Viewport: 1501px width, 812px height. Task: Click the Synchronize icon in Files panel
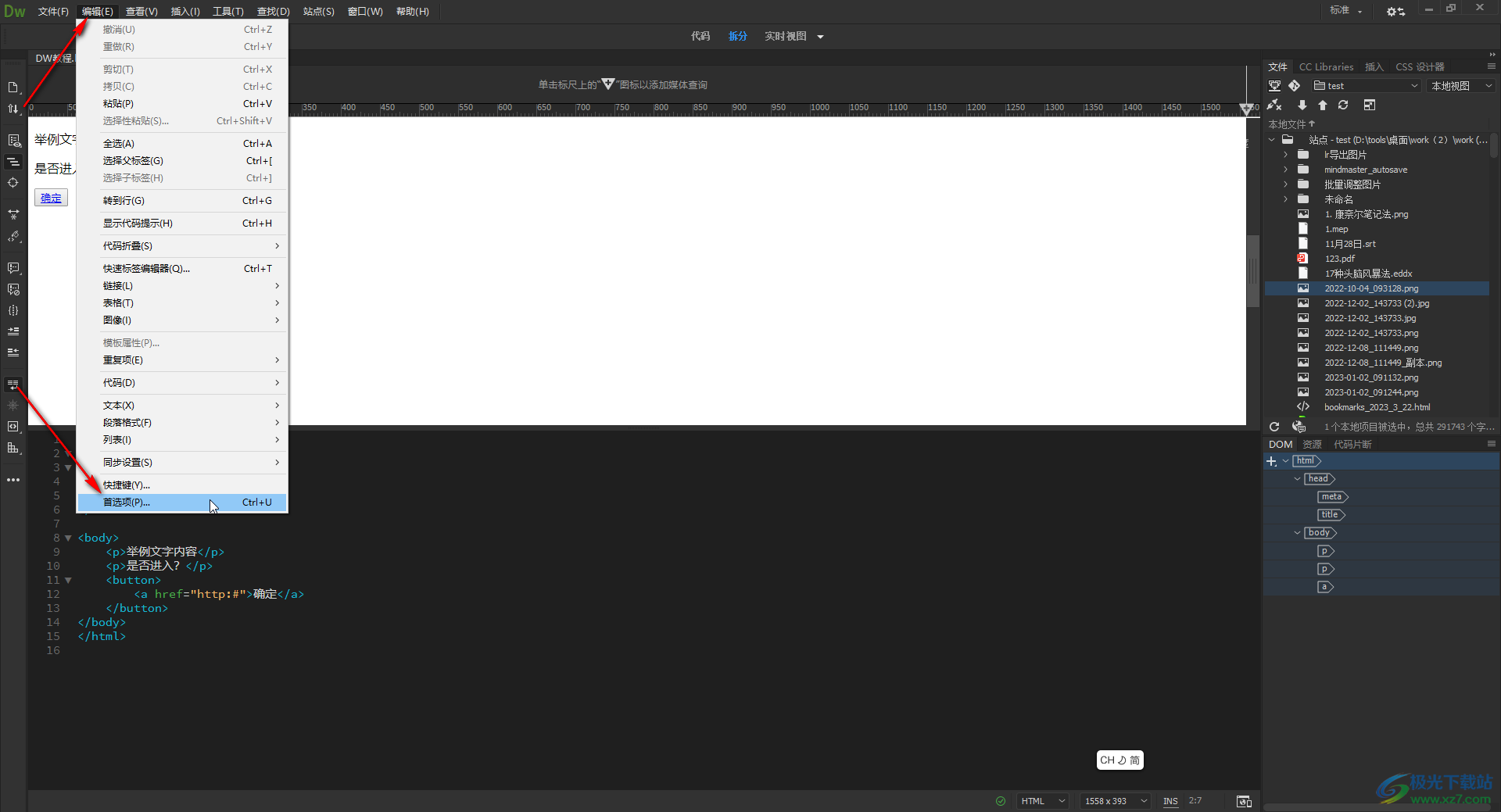pyautogui.click(x=1343, y=105)
